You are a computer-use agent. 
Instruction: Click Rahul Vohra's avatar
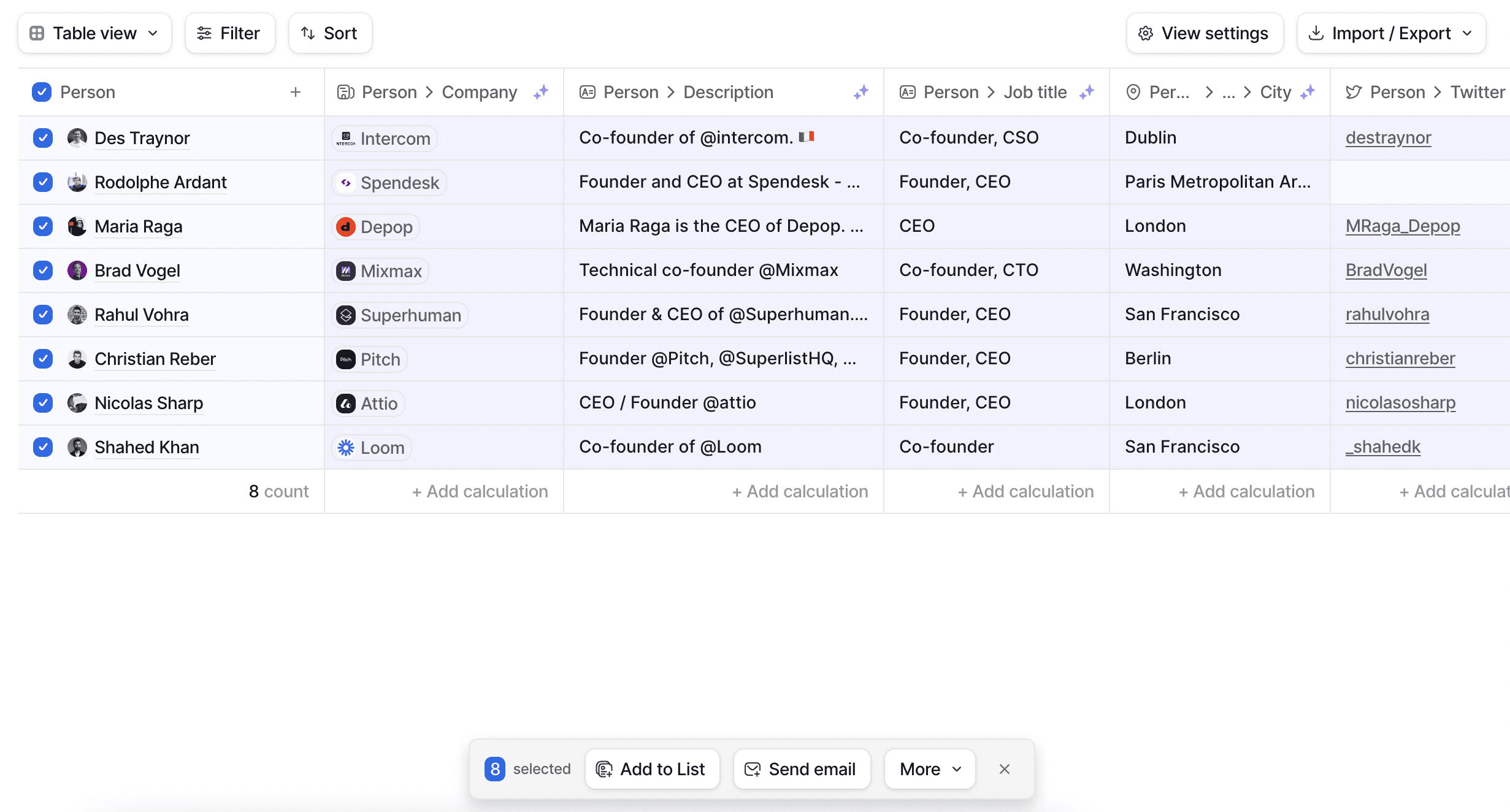(77, 315)
